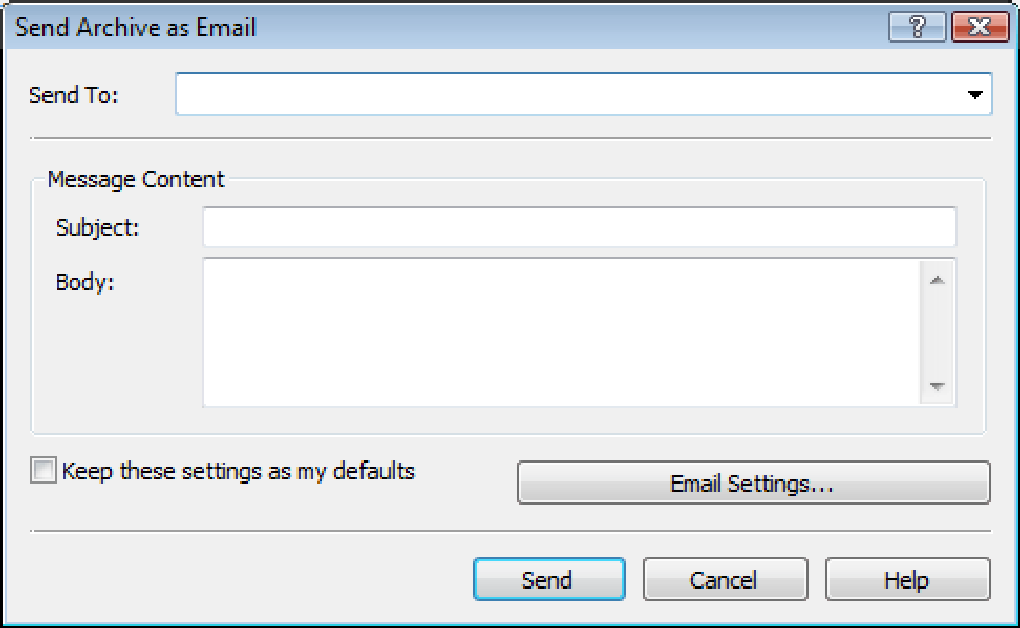Open Email Settings...
Image resolution: width=1020 pixels, height=628 pixels.
752,484
